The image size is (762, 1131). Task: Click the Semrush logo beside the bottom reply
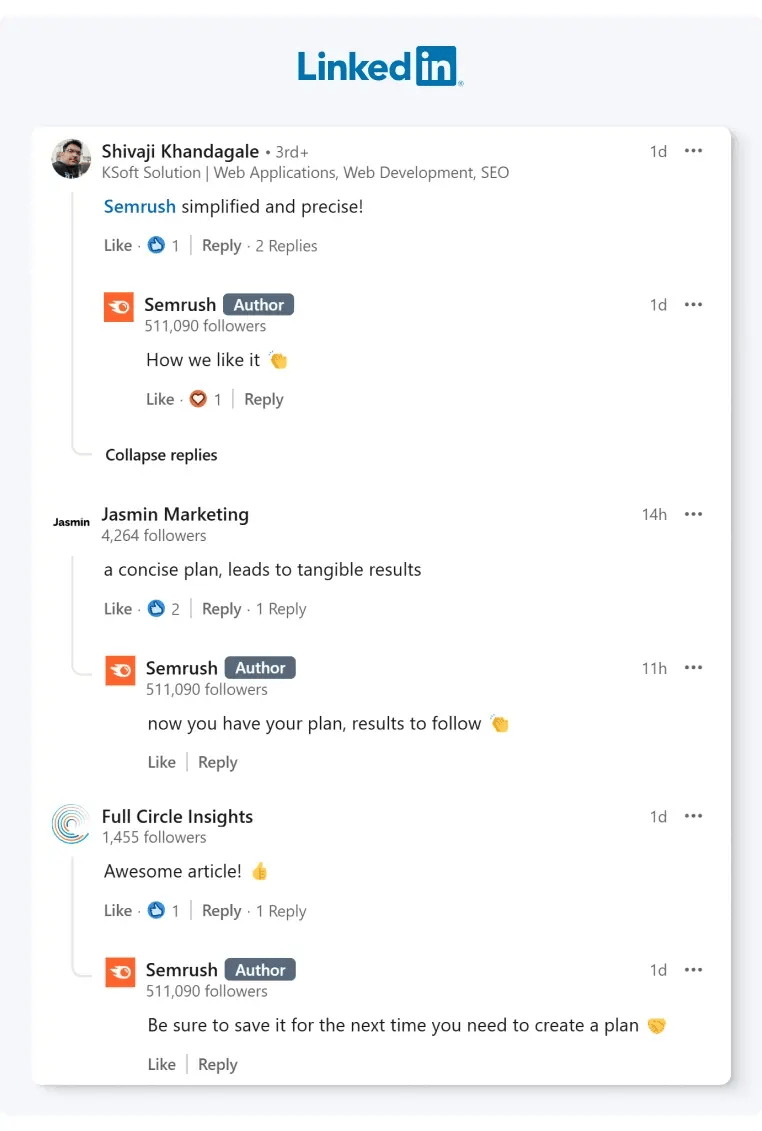pyautogui.click(x=118, y=972)
